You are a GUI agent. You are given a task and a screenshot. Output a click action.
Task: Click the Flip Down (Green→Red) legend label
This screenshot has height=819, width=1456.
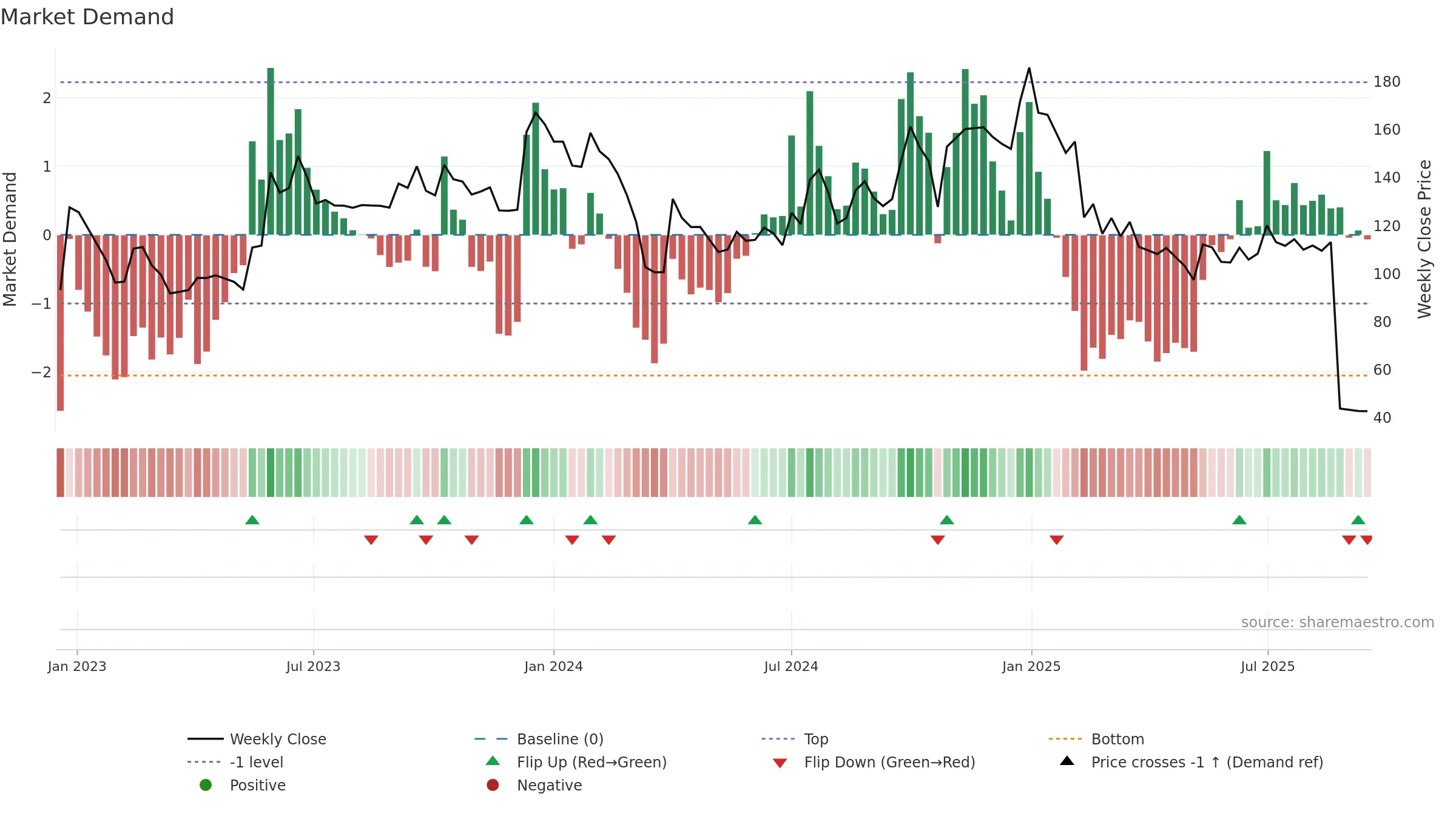click(889, 762)
